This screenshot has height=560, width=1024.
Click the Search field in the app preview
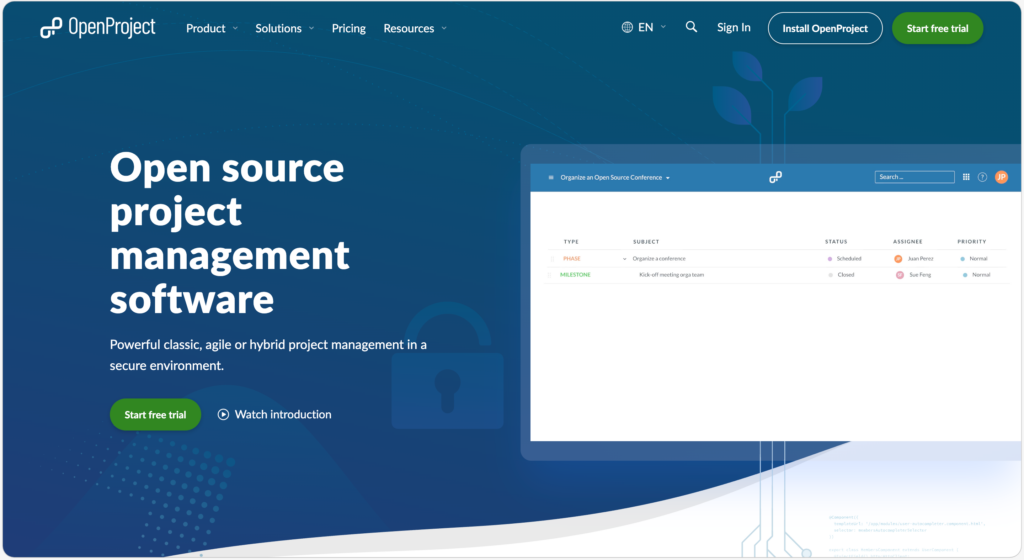point(914,177)
